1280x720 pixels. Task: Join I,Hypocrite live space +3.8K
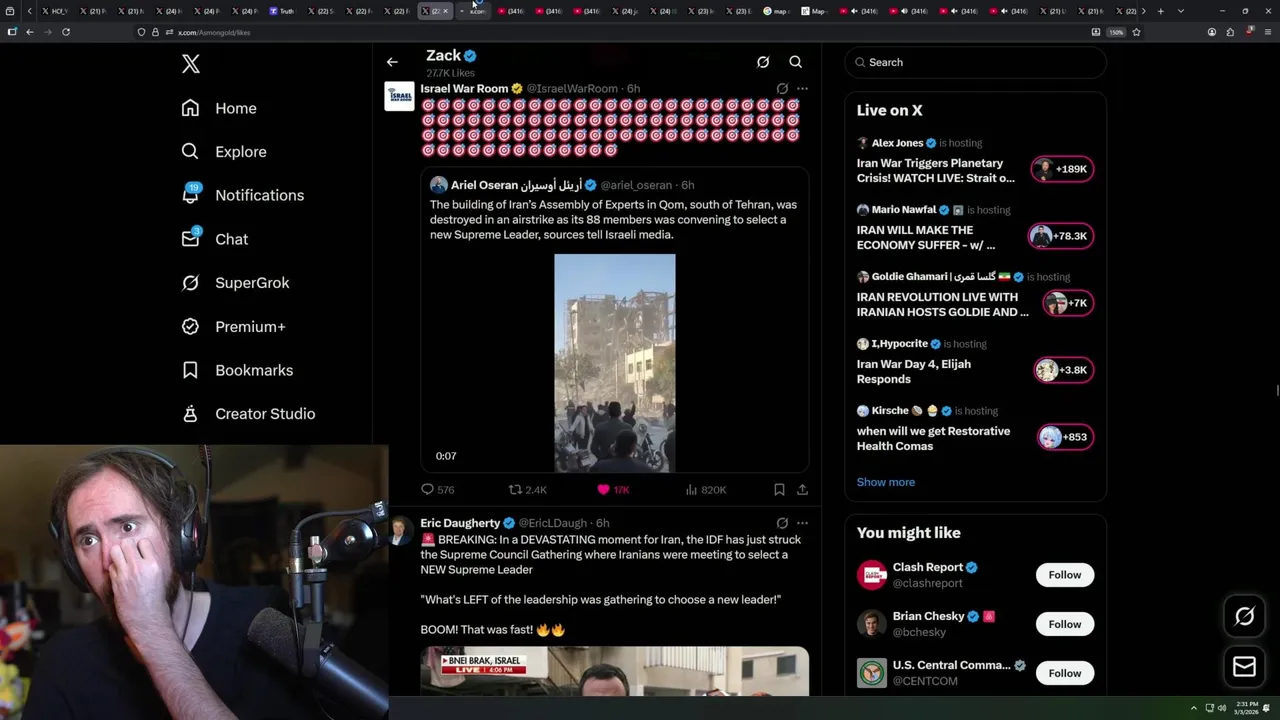click(x=1063, y=370)
